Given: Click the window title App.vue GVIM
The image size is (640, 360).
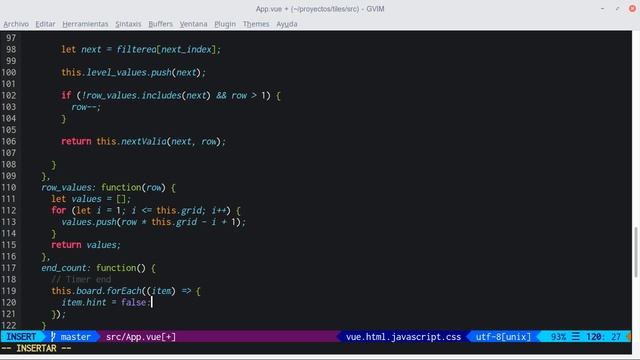Looking at the screenshot, I should point(320,9).
